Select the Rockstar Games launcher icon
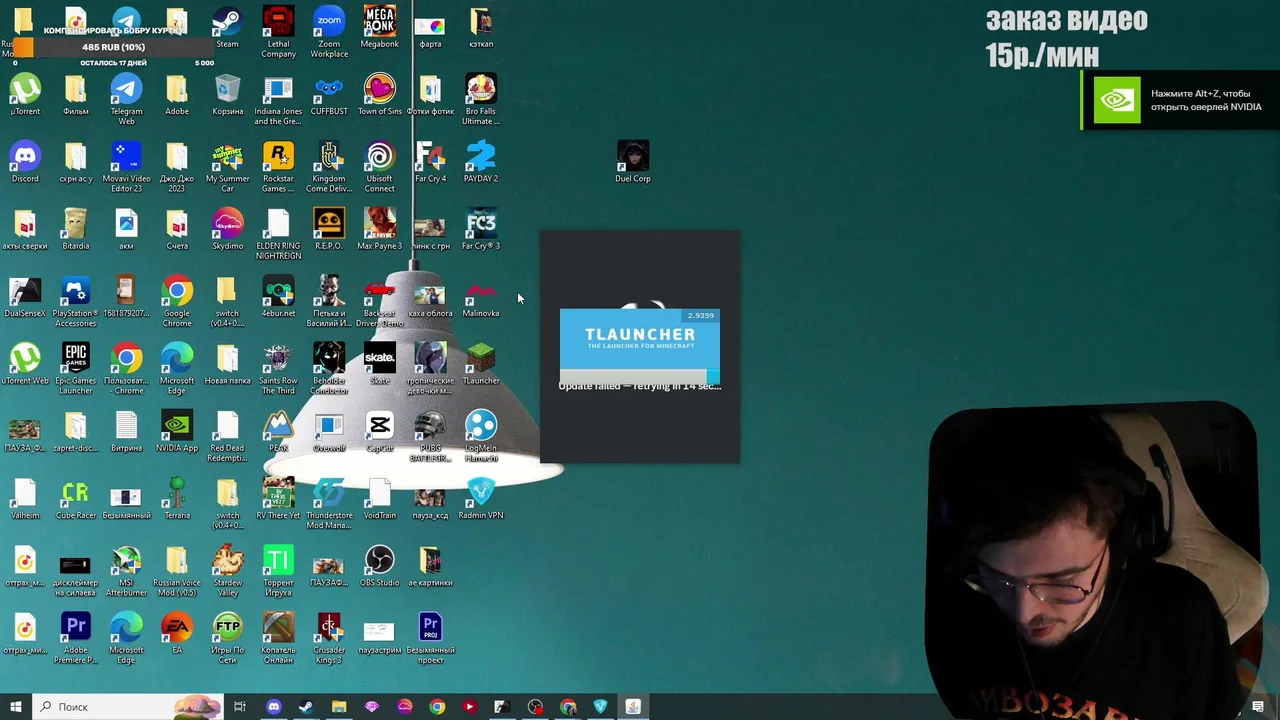 (x=278, y=166)
